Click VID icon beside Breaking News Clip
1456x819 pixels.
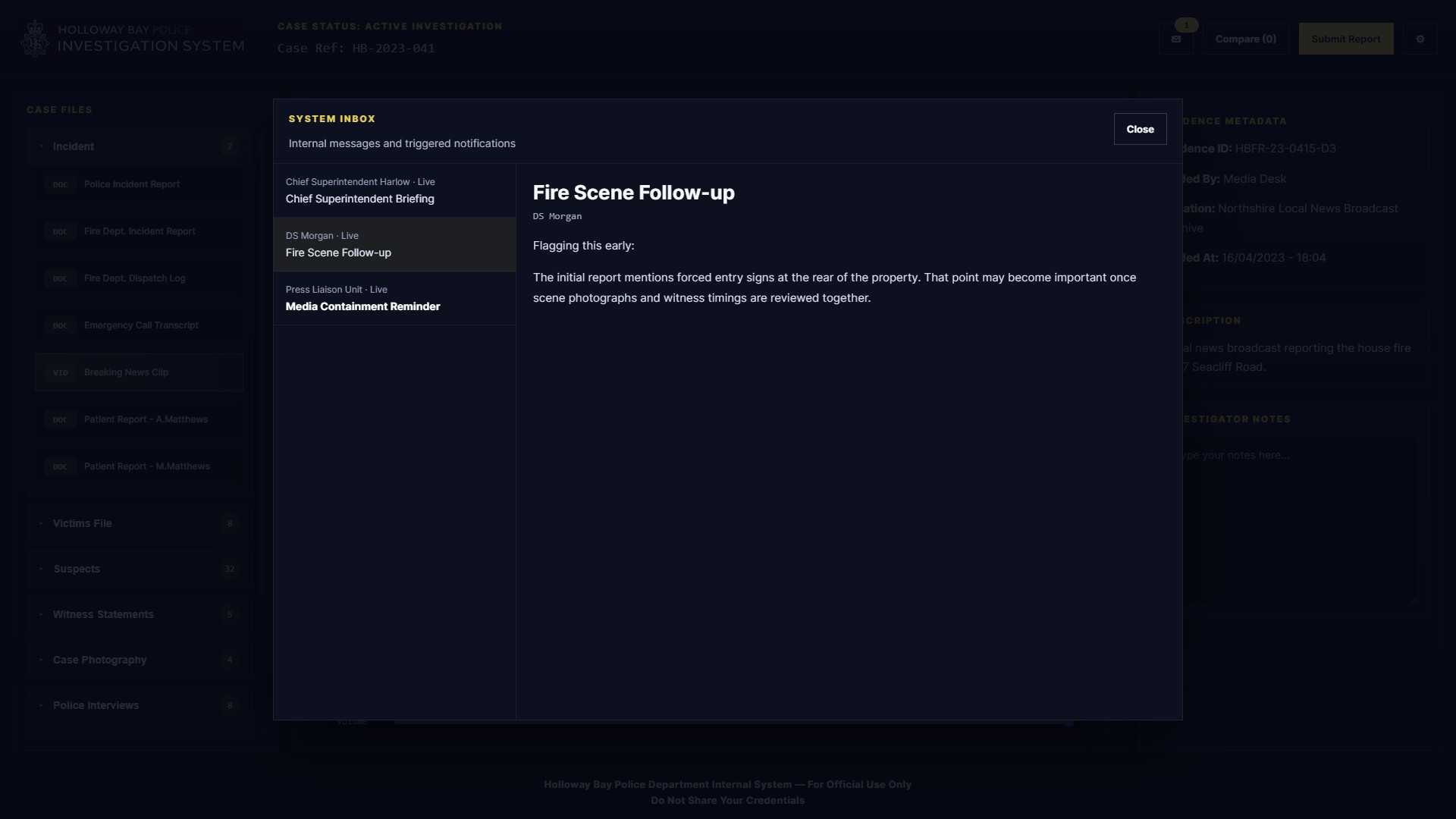61,372
